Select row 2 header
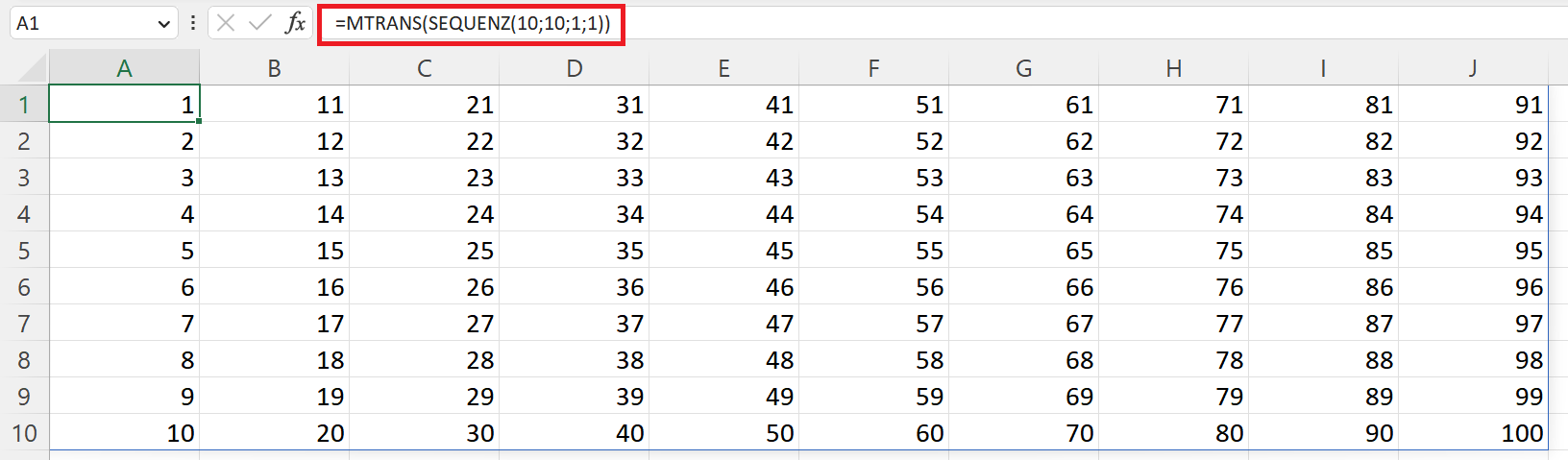Viewport: 1568px width, 460px height. pos(24,140)
